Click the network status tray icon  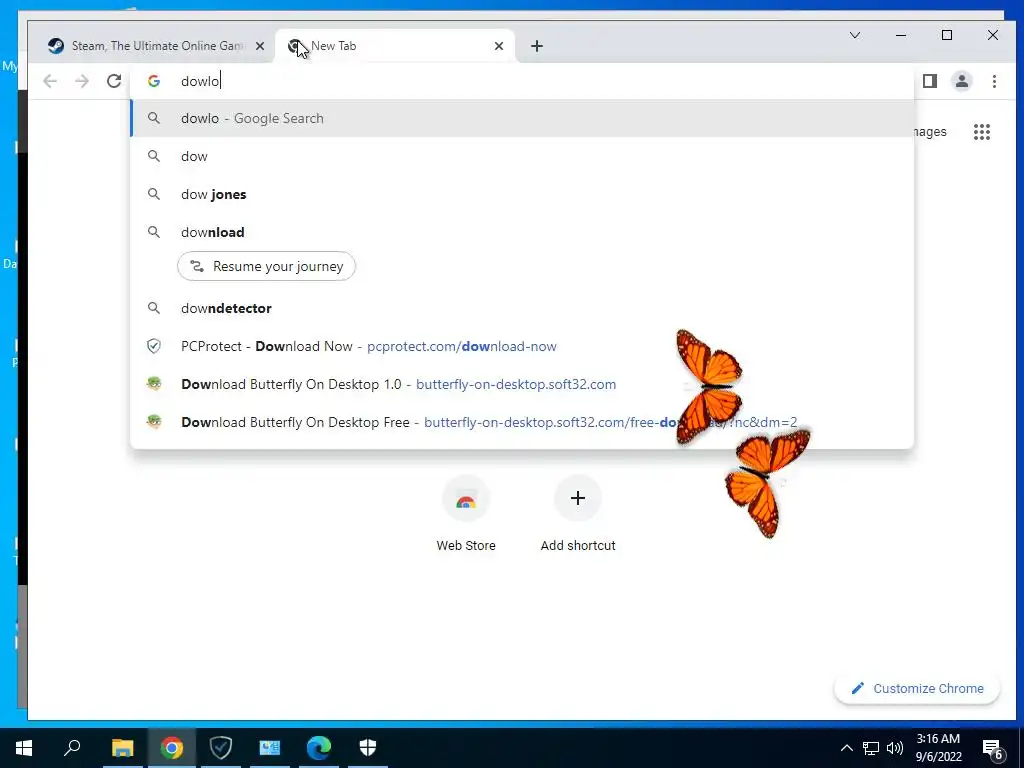(x=871, y=748)
